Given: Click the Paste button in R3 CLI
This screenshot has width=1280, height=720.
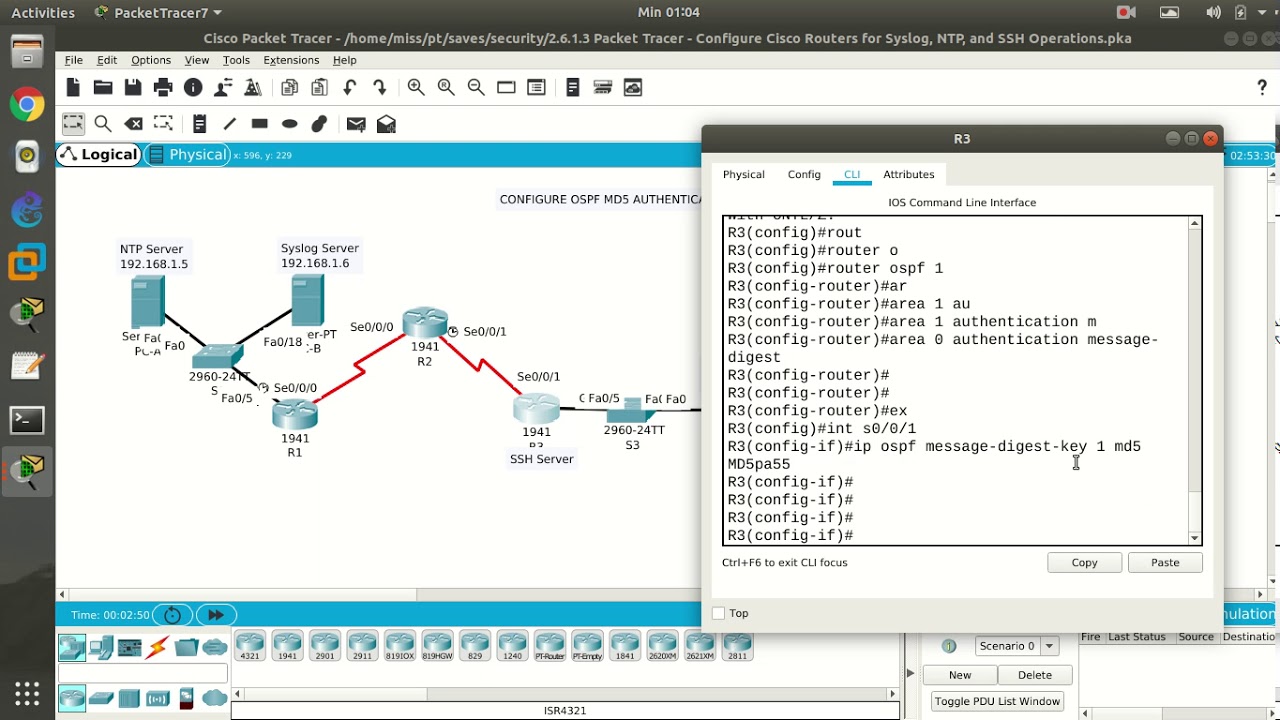Looking at the screenshot, I should (x=1165, y=563).
